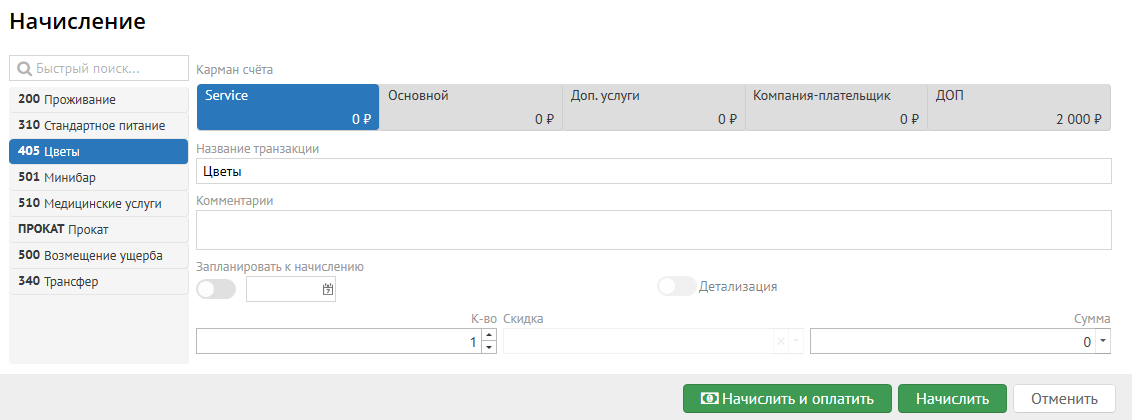Viewport: 1132px width, 420px height.
Task: Select the Service account pocket tab
Action: pyautogui.click(x=288, y=107)
